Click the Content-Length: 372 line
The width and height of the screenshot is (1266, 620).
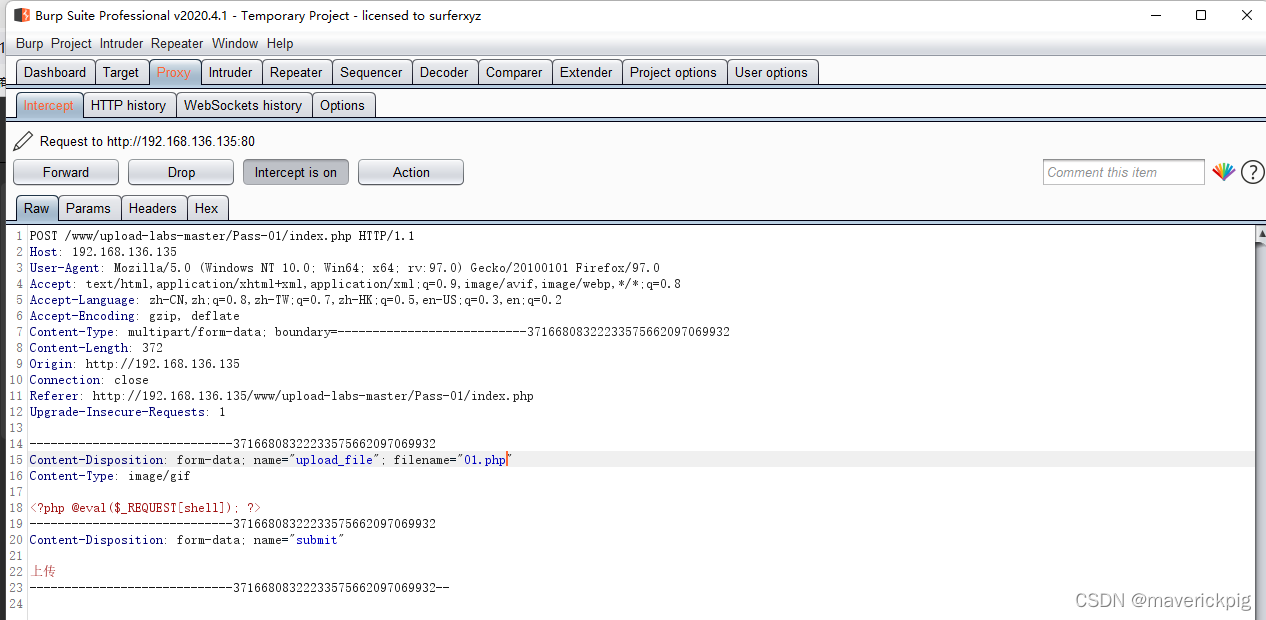click(x=96, y=348)
